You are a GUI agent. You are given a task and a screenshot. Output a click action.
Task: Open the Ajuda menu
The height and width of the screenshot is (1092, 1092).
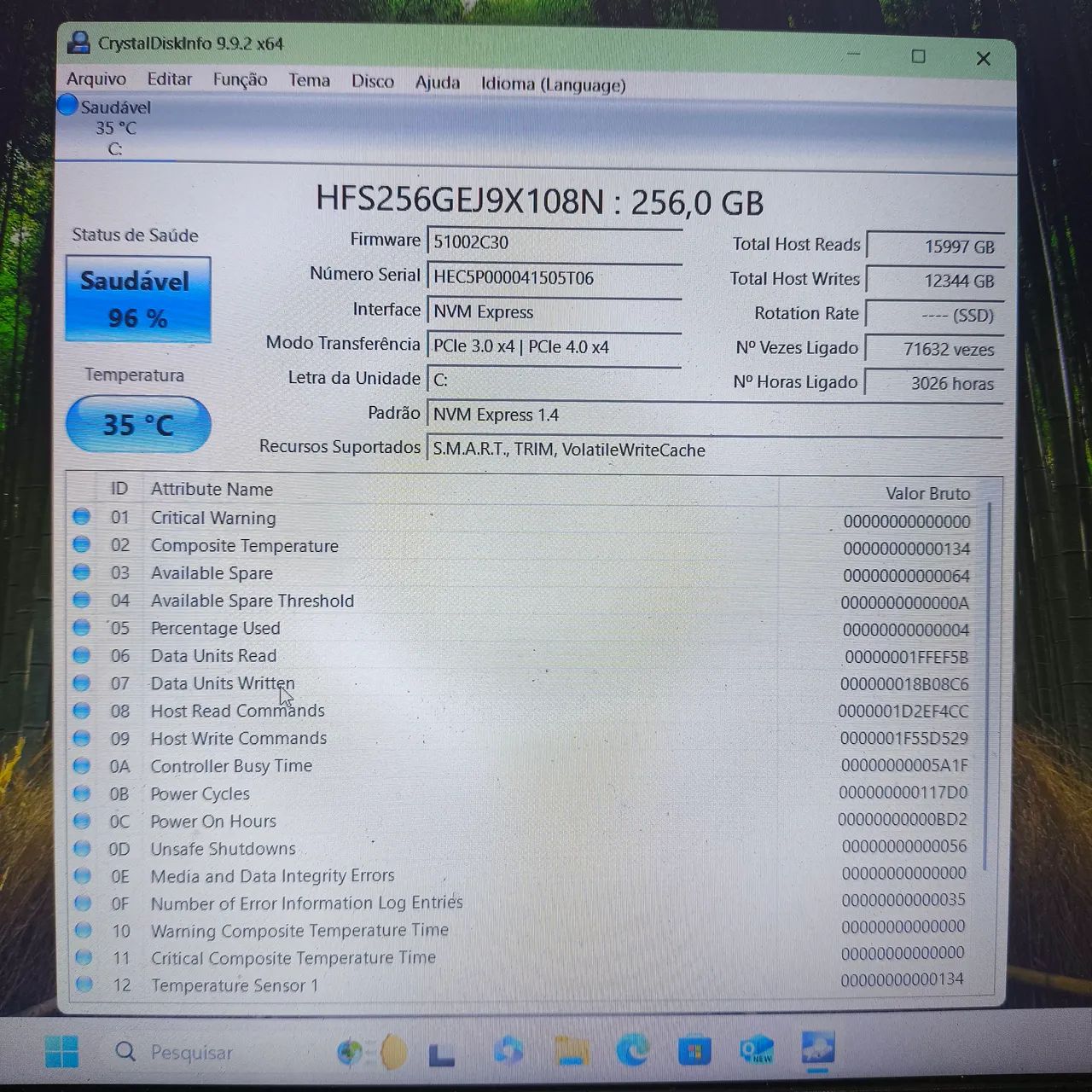tap(437, 83)
